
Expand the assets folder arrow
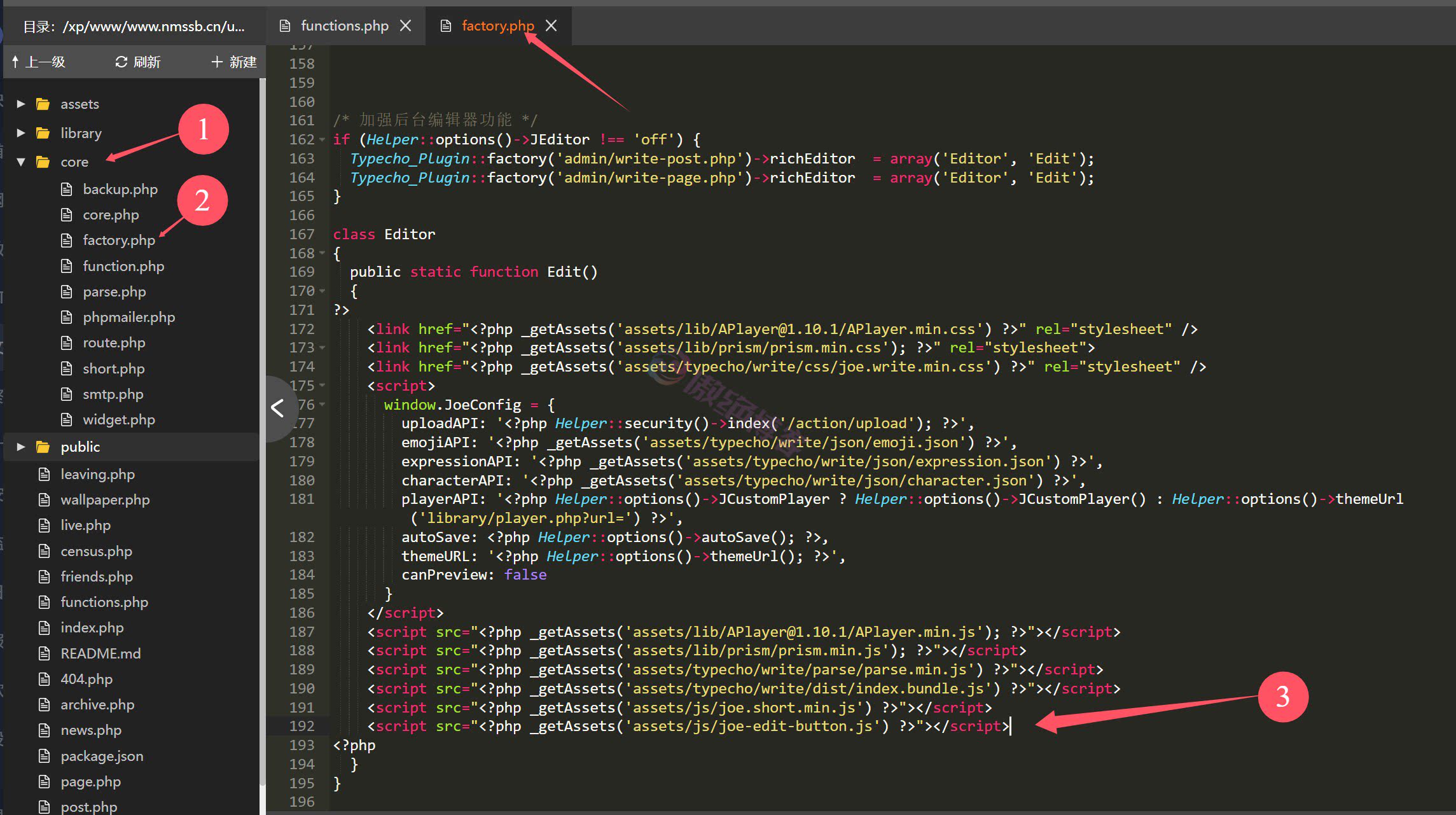click(21, 104)
